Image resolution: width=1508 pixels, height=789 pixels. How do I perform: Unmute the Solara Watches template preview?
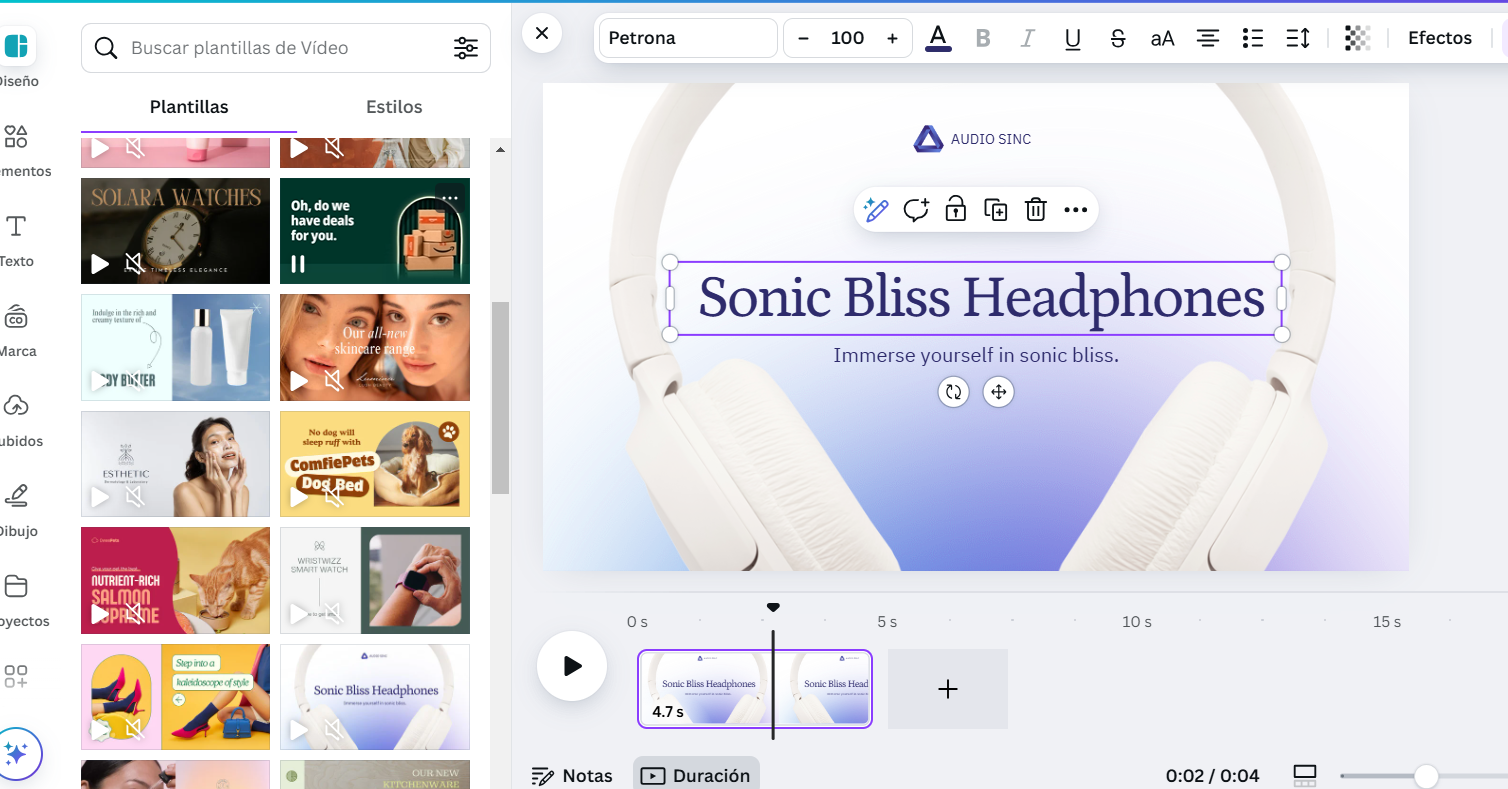[135, 264]
